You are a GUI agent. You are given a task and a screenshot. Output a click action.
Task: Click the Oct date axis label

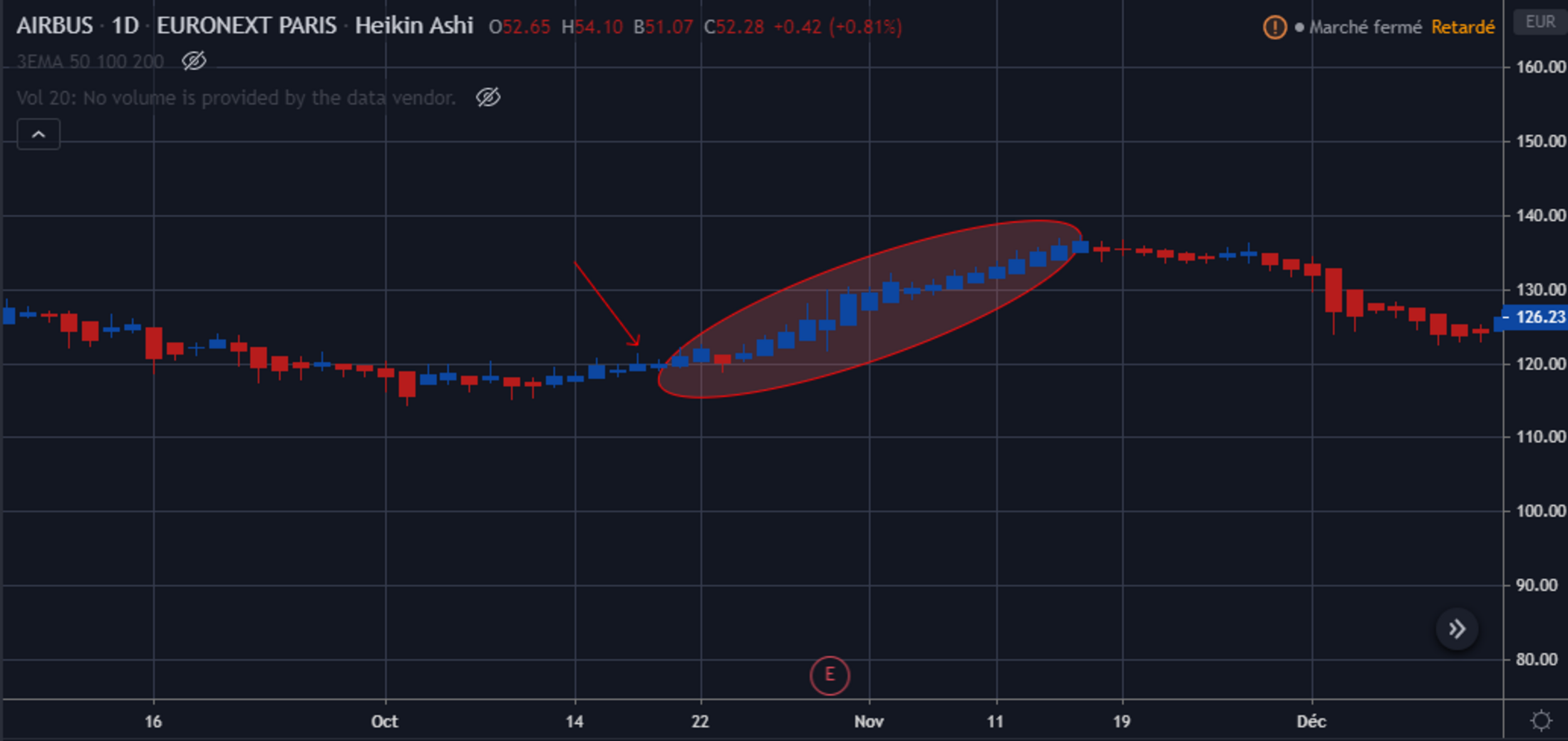385,722
